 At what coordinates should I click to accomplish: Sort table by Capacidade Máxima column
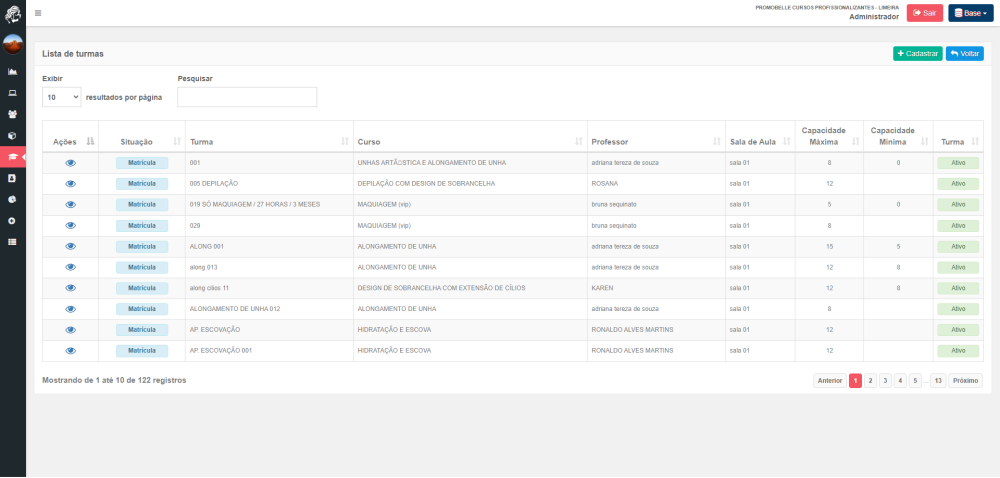coord(829,136)
